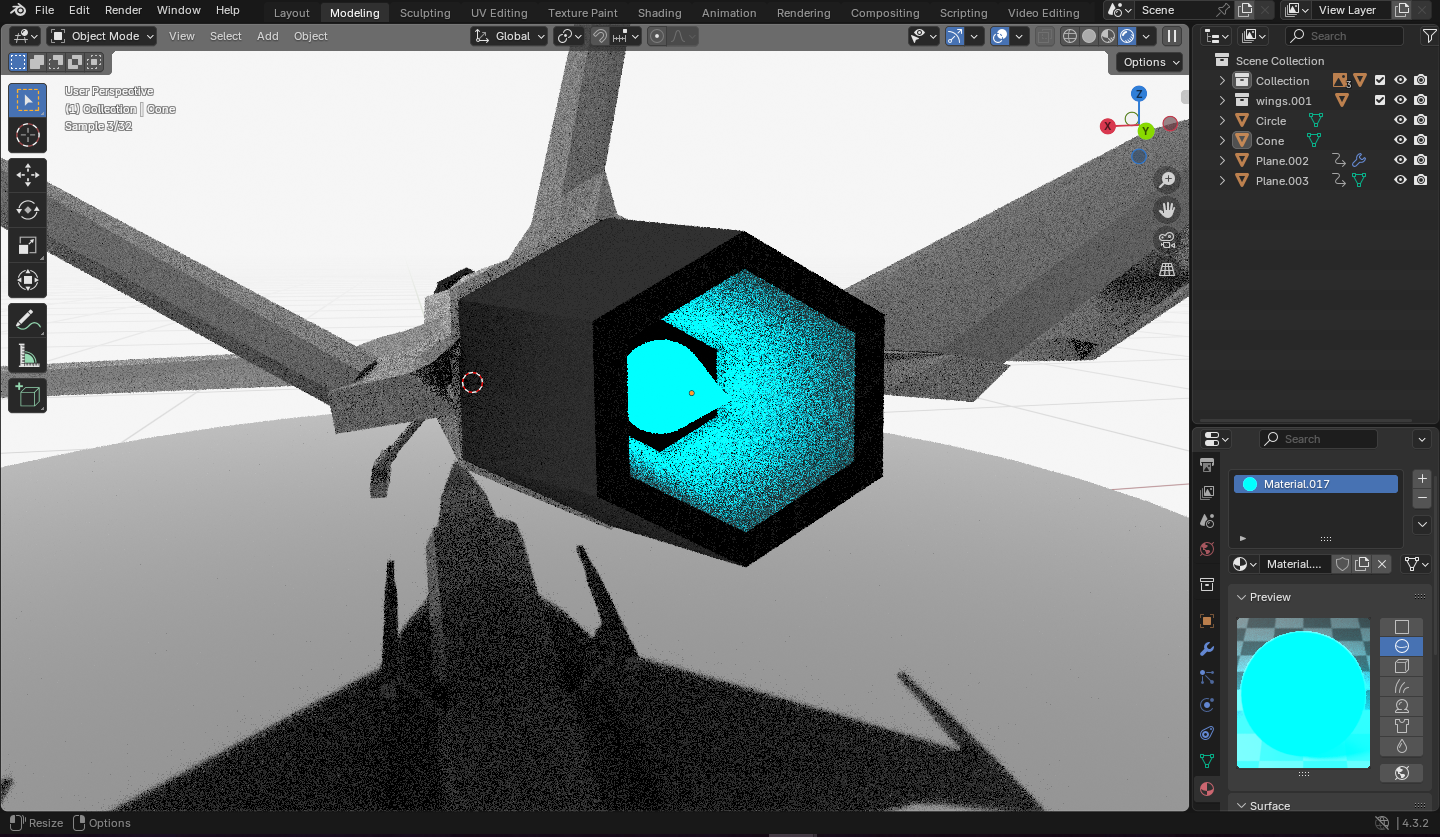Viewport: 1440px width, 837px height.
Task: Expand the wings.001 tree row
Action: coord(1222,101)
